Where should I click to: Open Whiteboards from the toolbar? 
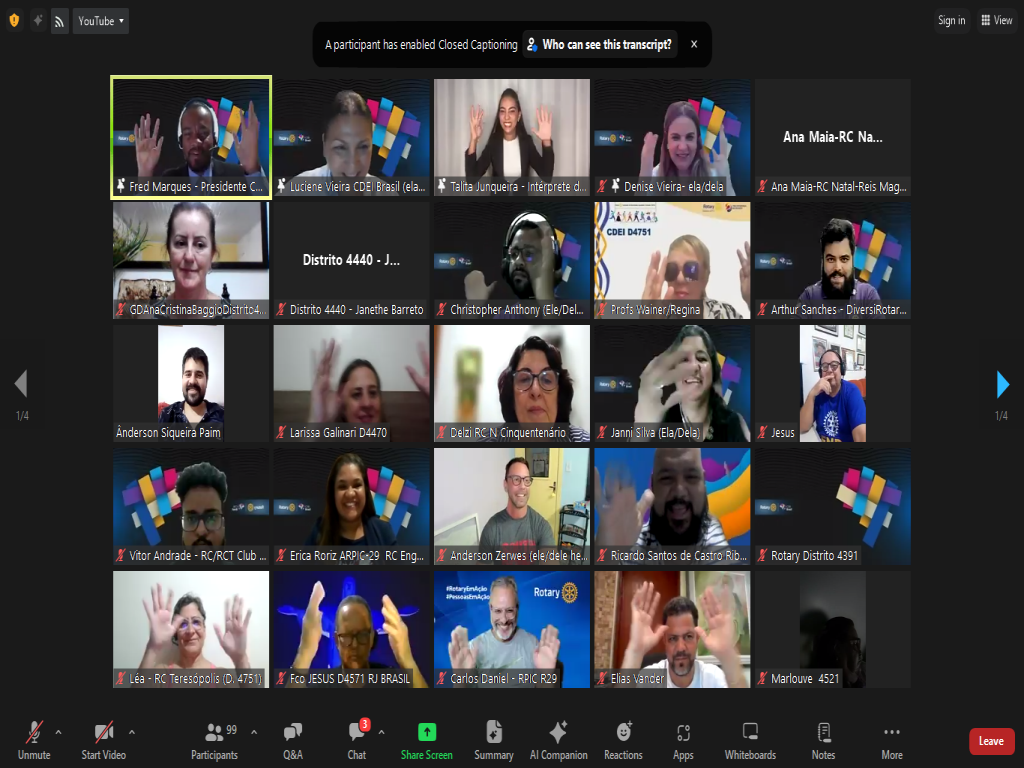(x=750, y=740)
